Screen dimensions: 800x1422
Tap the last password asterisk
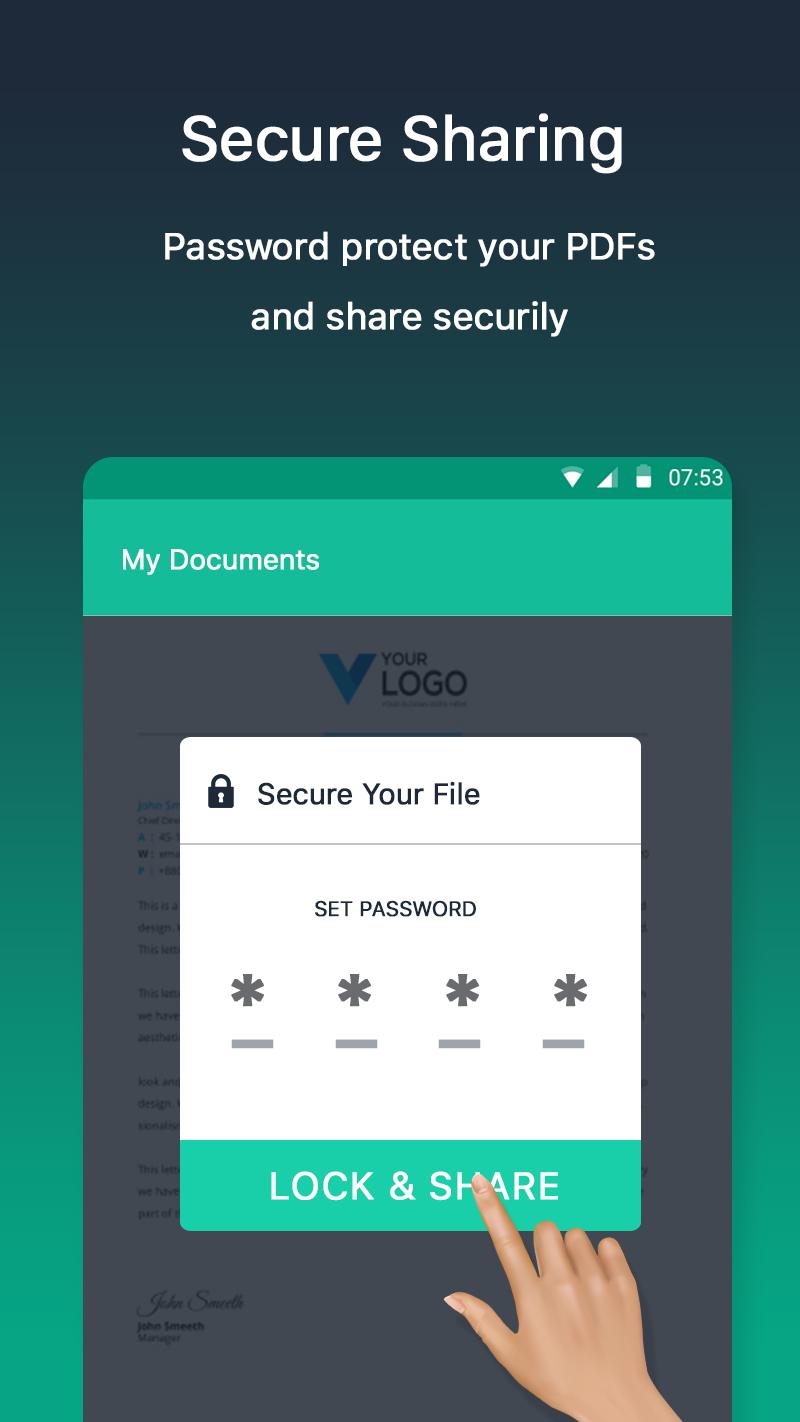[x=570, y=992]
